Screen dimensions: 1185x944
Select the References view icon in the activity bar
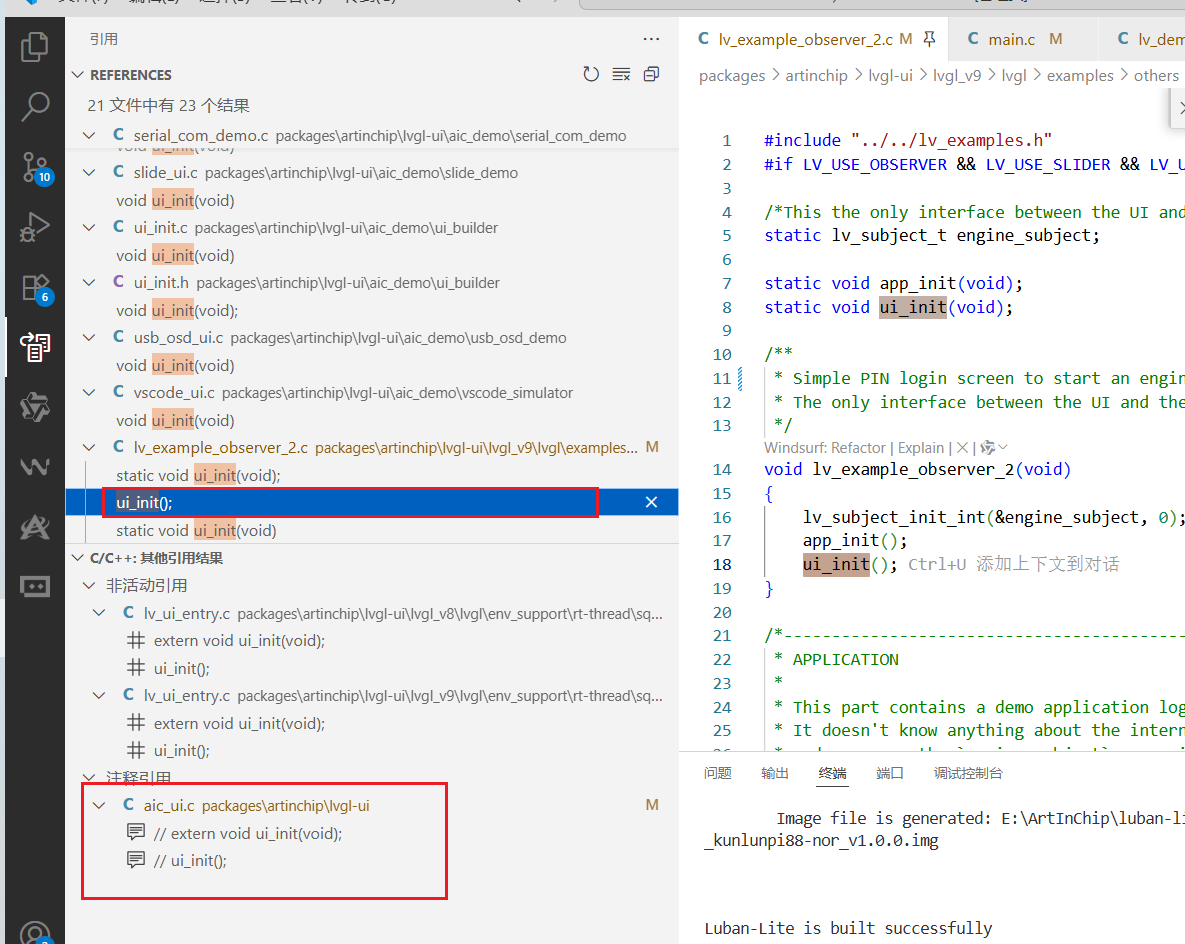pyautogui.click(x=35, y=347)
